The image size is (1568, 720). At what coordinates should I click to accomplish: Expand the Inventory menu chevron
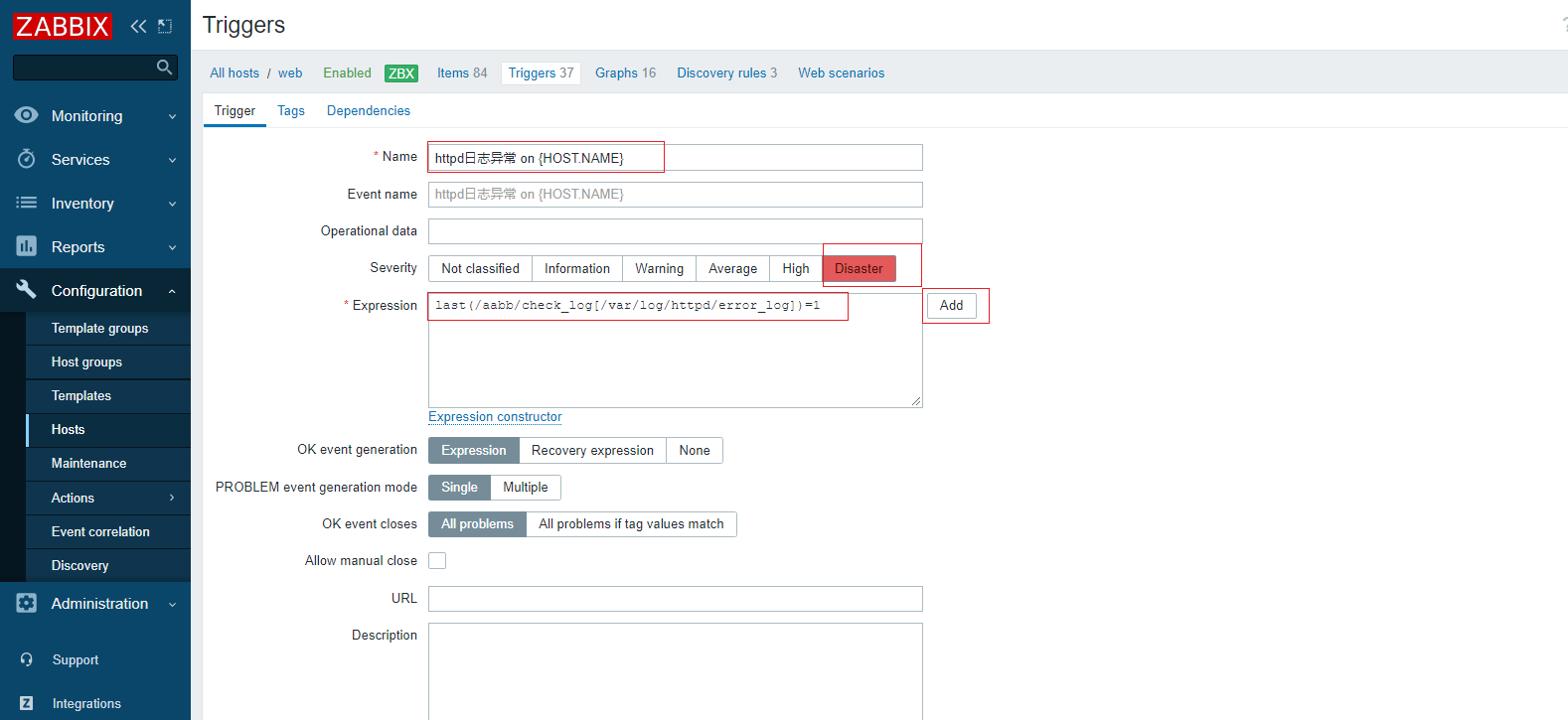pyautogui.click(x=172, y=204)
